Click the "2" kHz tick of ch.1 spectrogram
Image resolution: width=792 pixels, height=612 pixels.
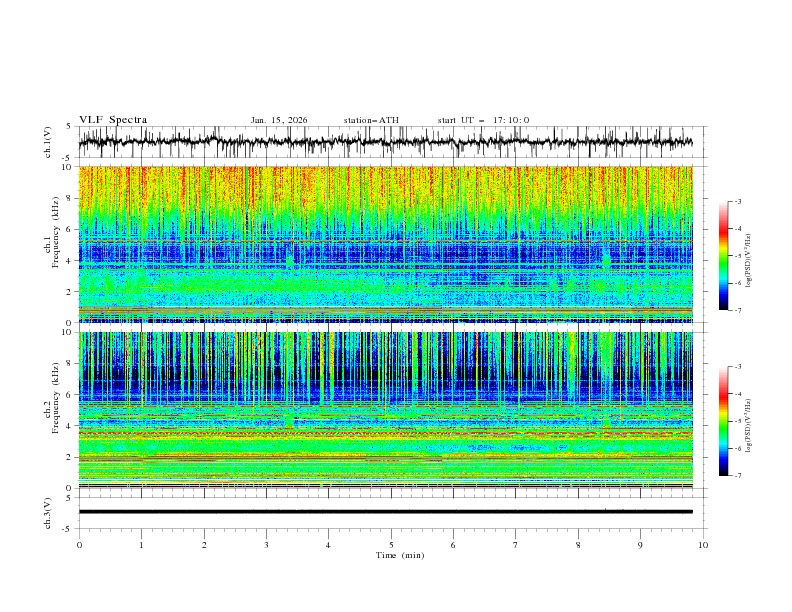[71, 292]
